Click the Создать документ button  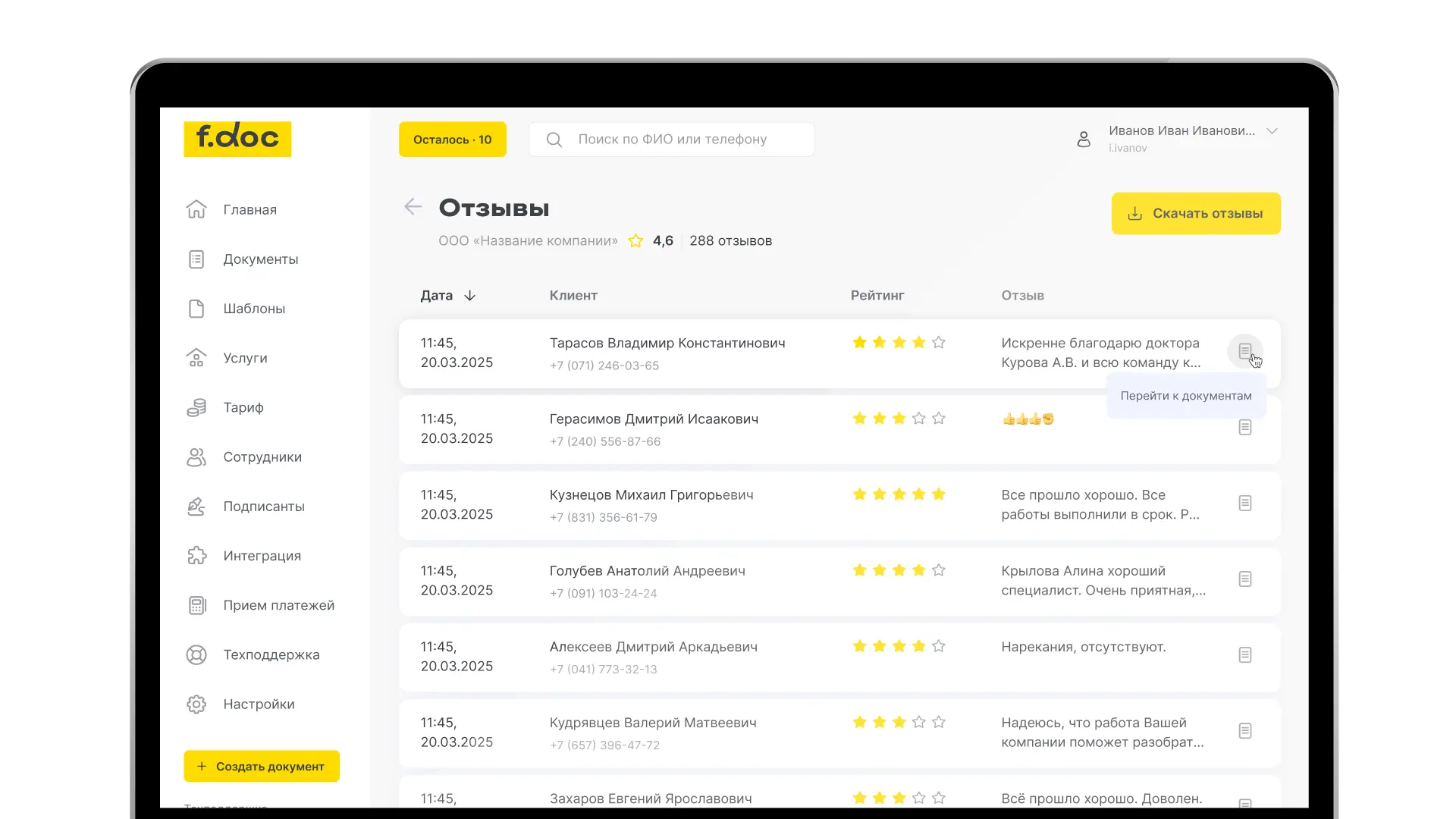click(x=262, y=767)
